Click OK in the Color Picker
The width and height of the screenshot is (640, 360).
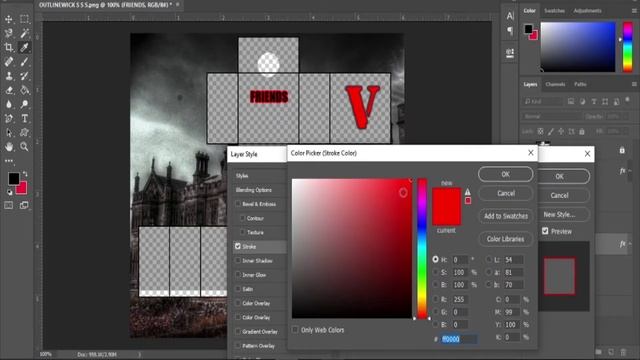[505, 174]
